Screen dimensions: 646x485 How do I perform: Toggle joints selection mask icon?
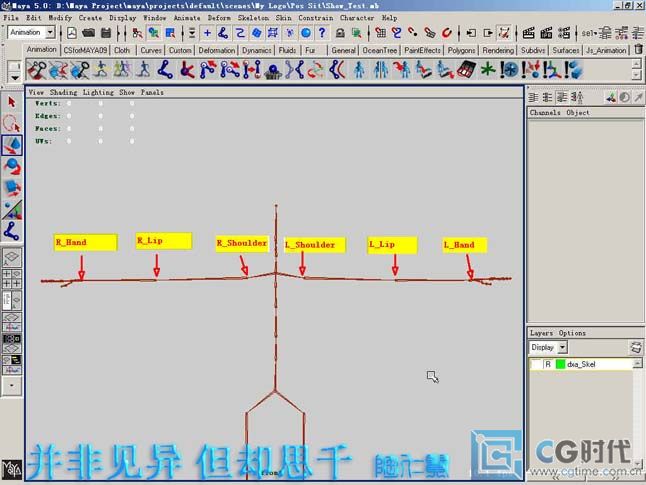(223, 33)
